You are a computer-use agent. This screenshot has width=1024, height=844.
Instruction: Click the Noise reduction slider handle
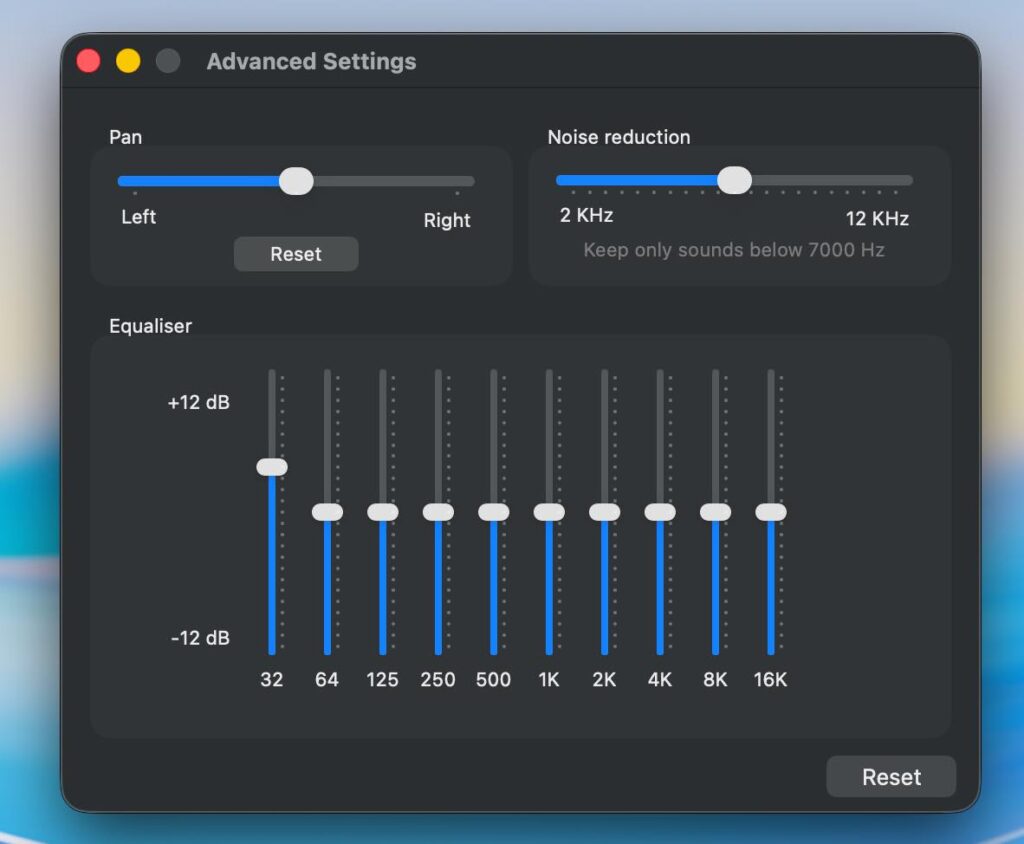(735, 180)
